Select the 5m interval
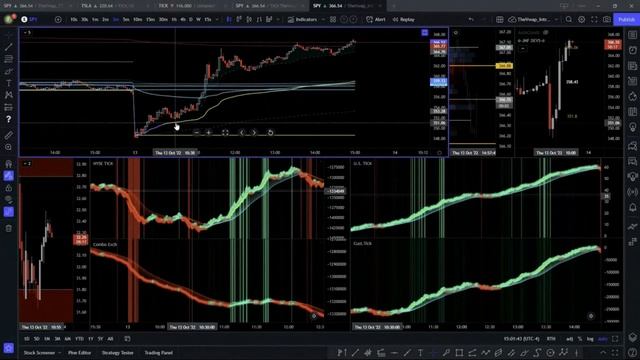 126,20
